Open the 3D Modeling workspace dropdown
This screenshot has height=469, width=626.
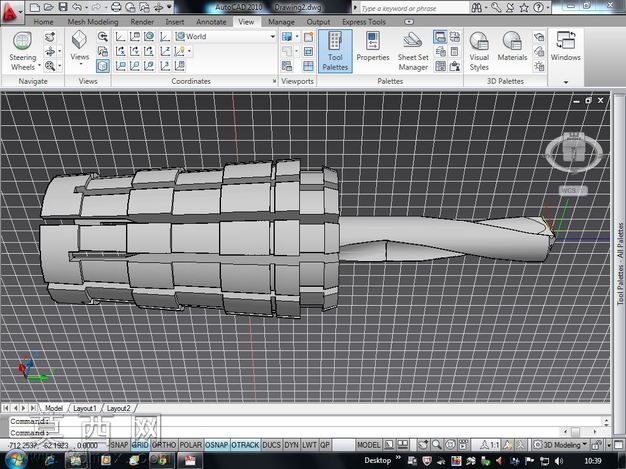pyautogui.click(x=561, y=445)
